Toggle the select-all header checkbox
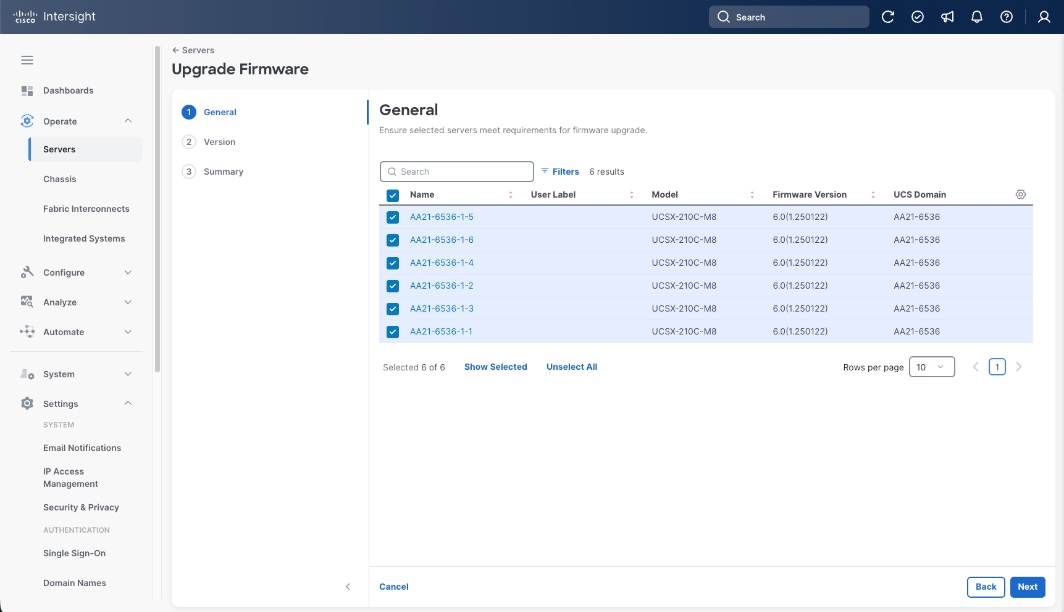Viewport: 1064px width, 612px height. tap(392, 195)
